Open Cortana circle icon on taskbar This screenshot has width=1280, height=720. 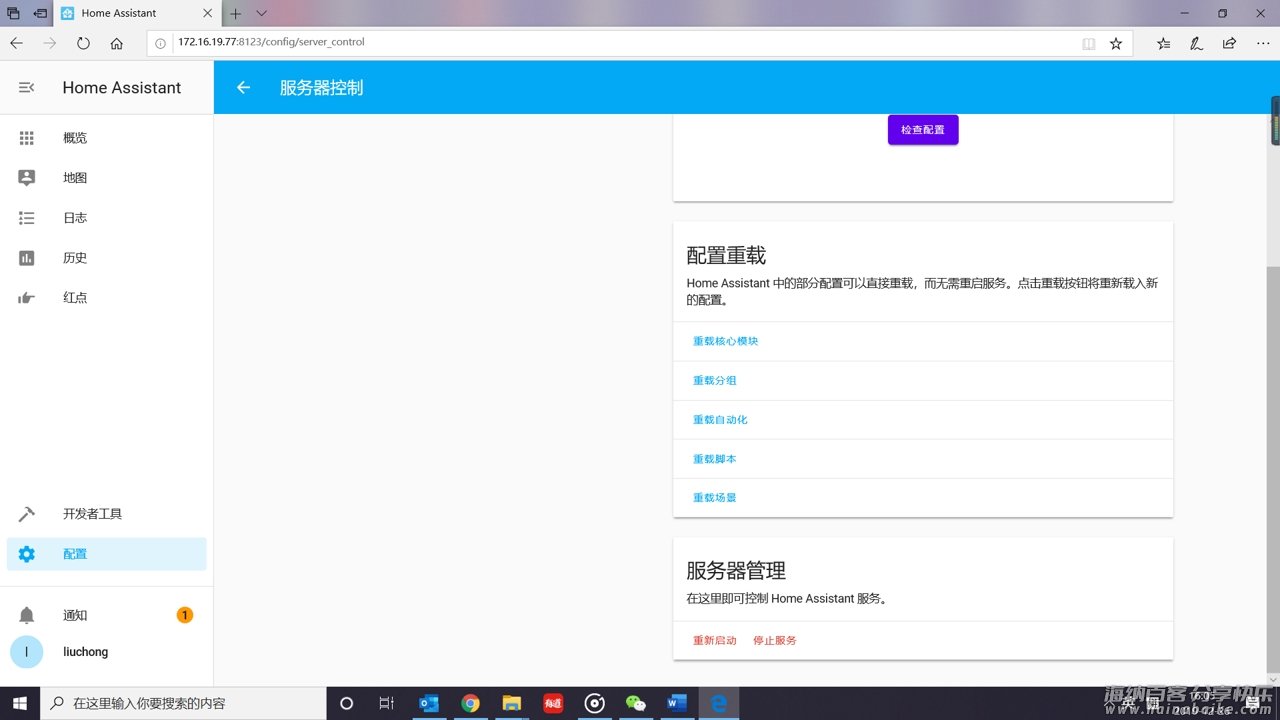point(347,703)
